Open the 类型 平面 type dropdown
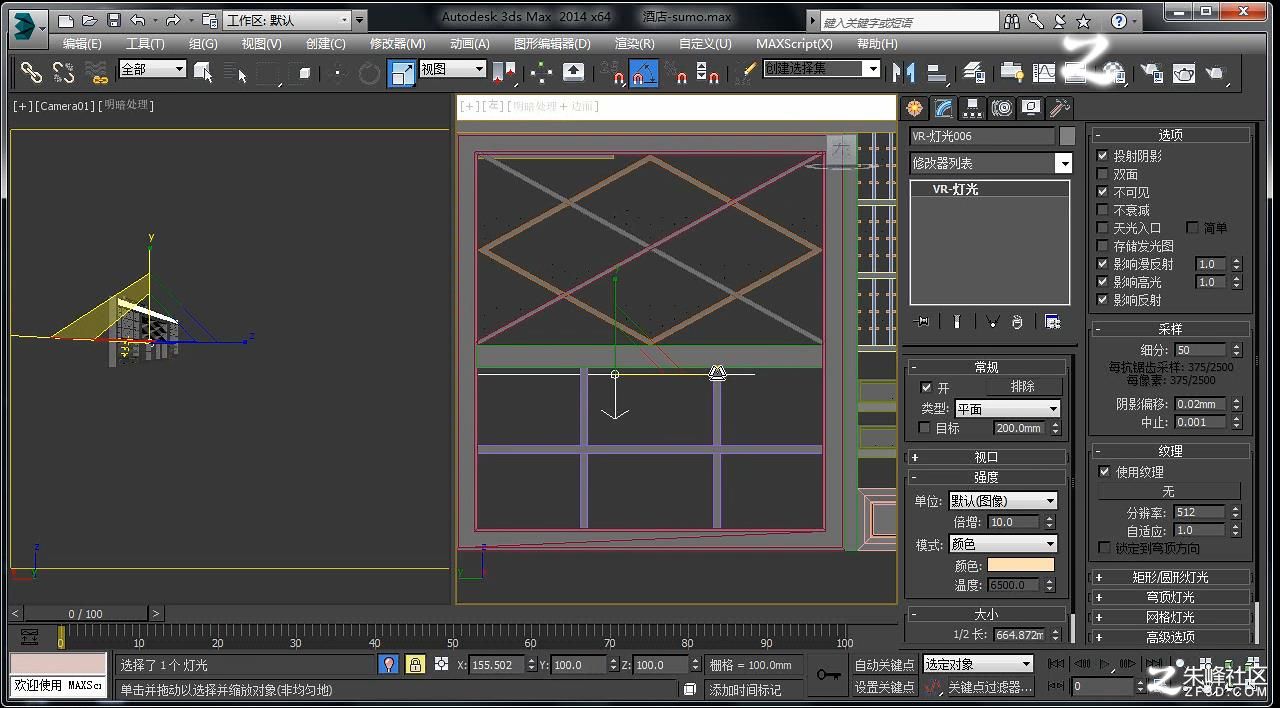The image size is (1280, 708). click(x=1007, y=408)
